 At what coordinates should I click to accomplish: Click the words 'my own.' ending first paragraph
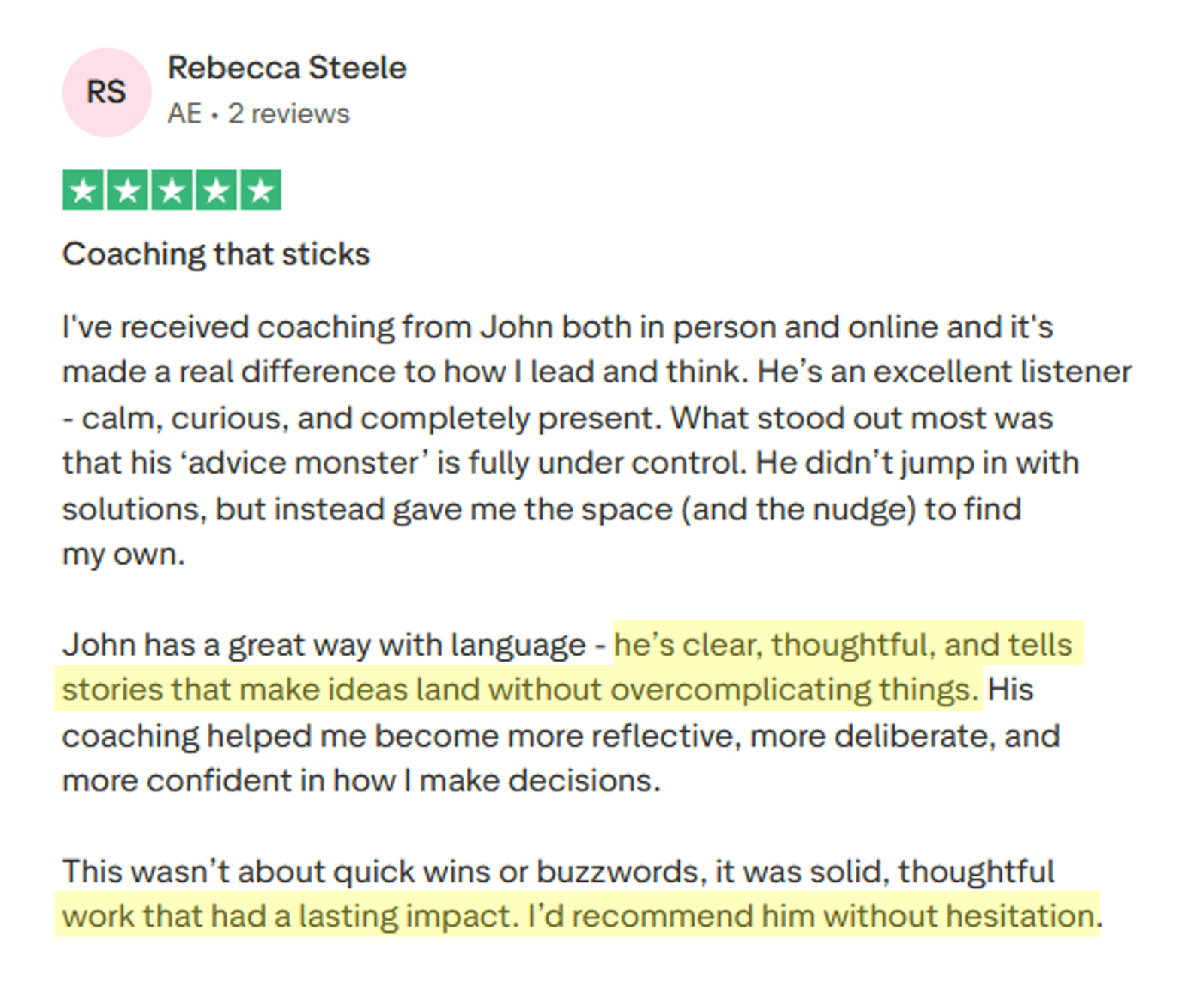pyautogui.click(x=123, y=555)
